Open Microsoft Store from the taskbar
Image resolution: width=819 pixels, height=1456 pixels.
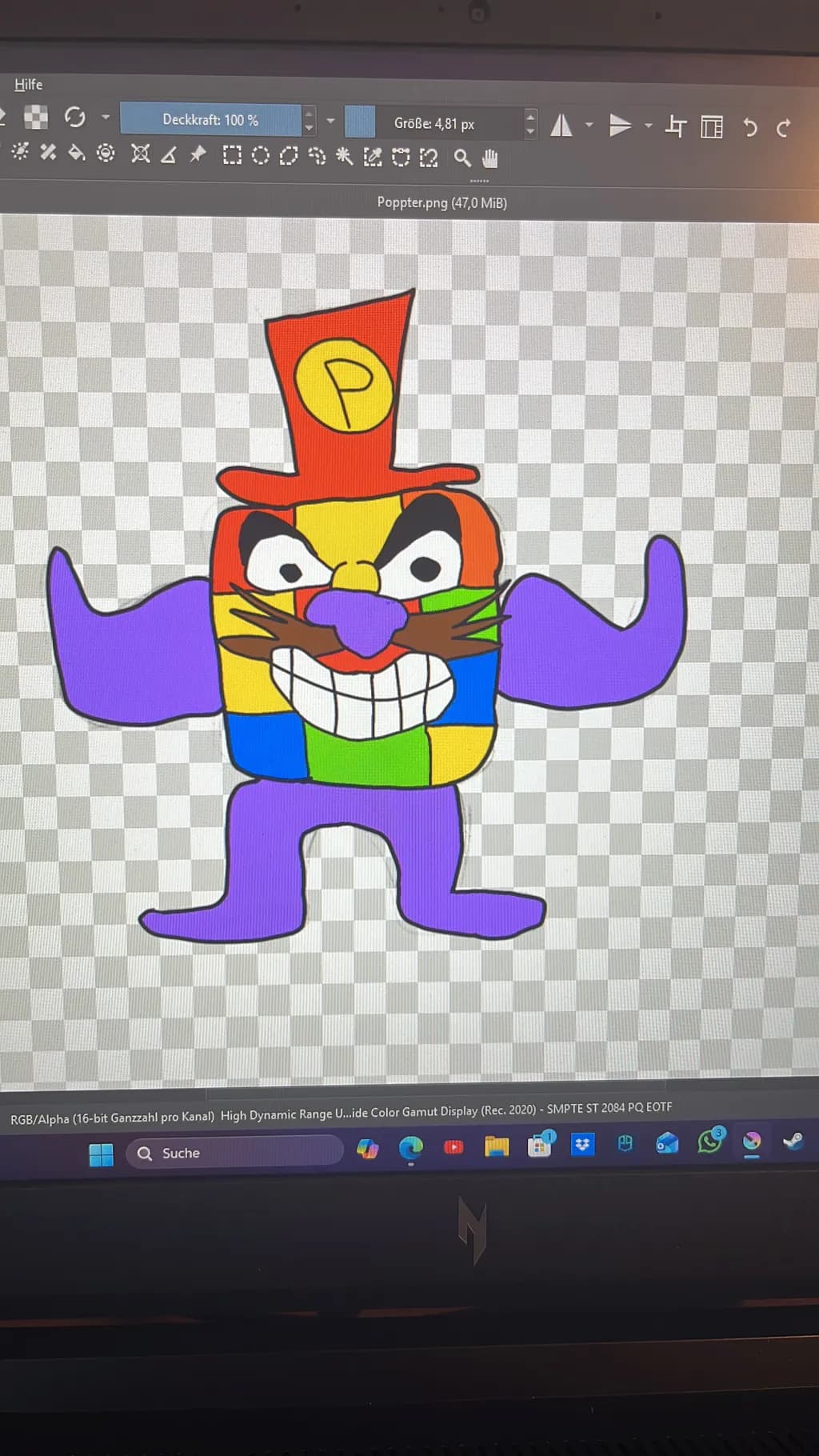click(540, 1146)
